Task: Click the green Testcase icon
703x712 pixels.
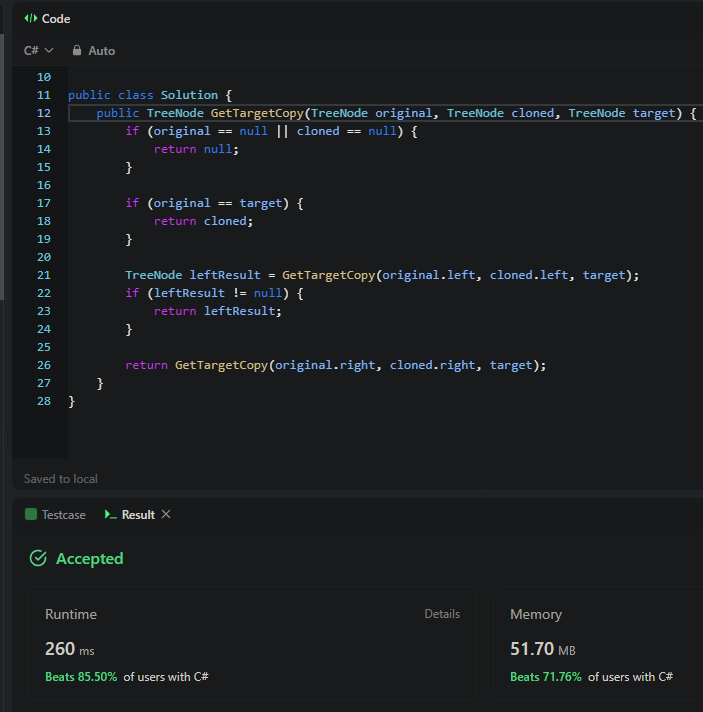Action: 30,514
